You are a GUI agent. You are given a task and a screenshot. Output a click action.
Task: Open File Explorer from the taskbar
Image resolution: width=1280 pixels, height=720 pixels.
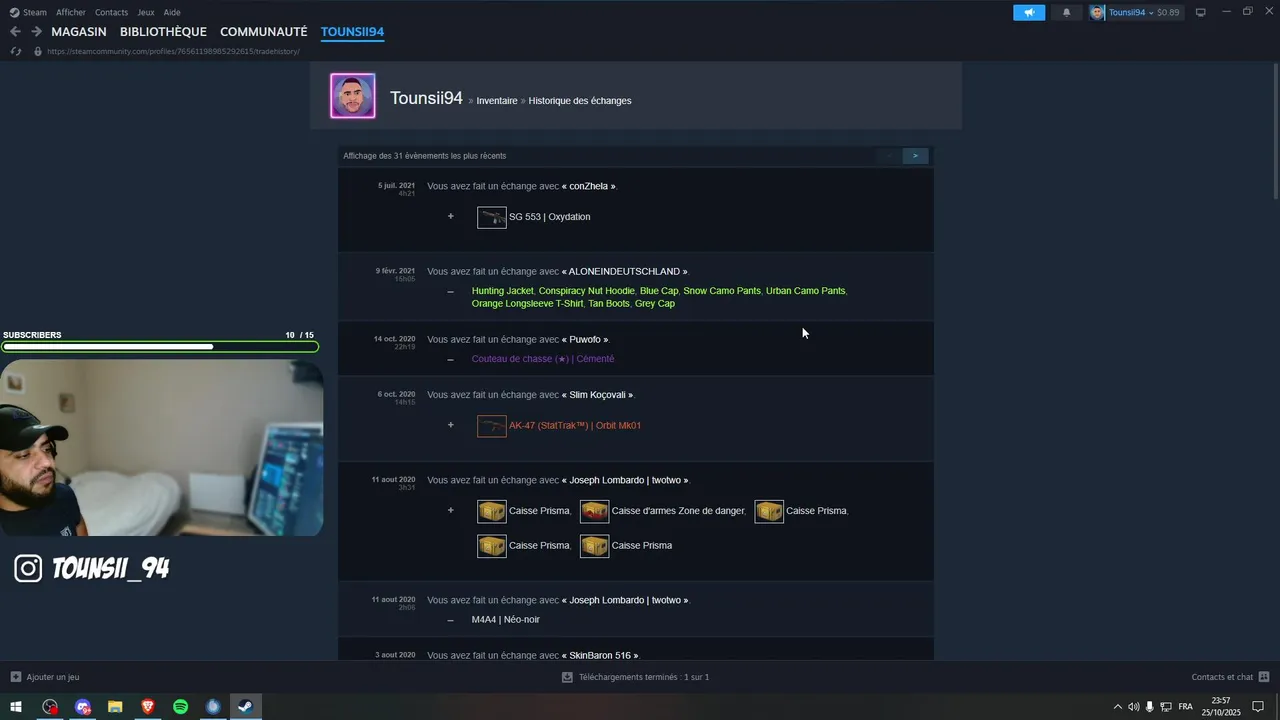coord(115,707)
